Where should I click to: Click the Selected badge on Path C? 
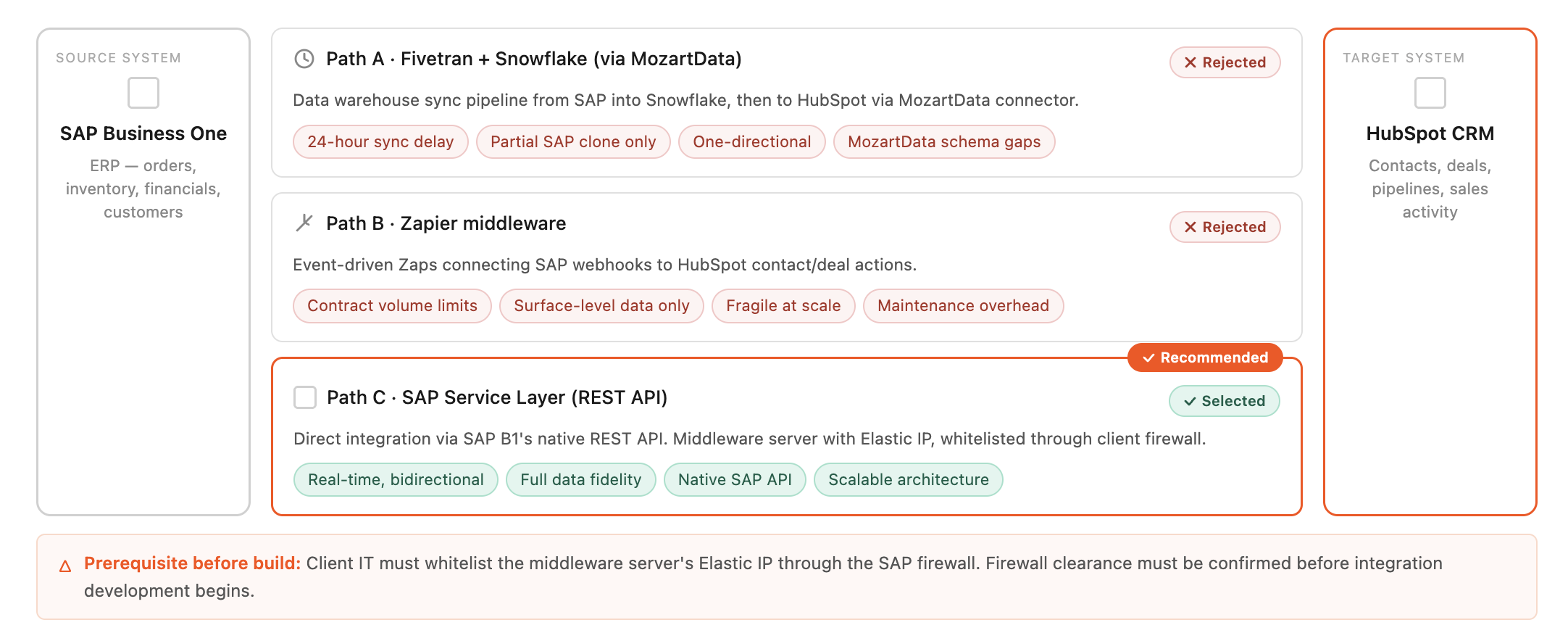[1225, 401]
